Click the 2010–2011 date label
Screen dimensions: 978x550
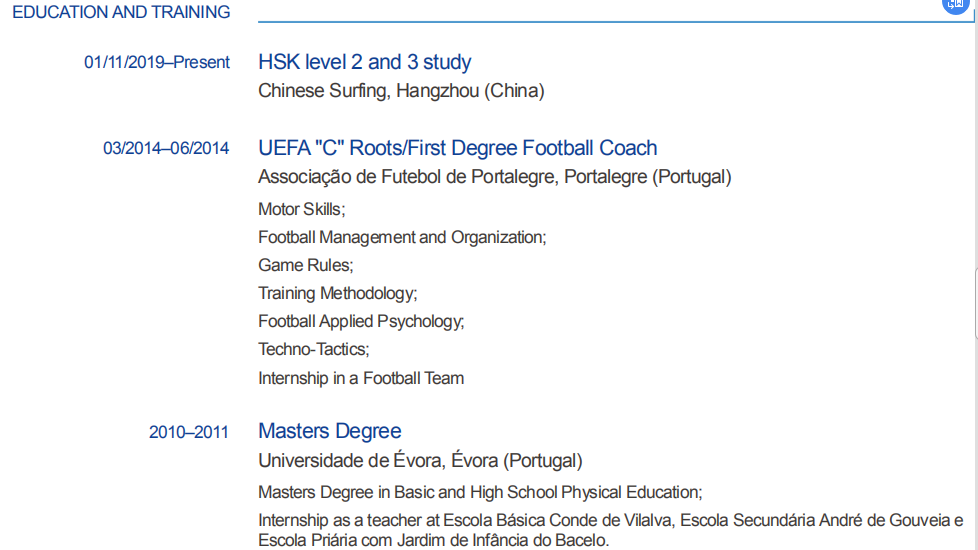189,433
